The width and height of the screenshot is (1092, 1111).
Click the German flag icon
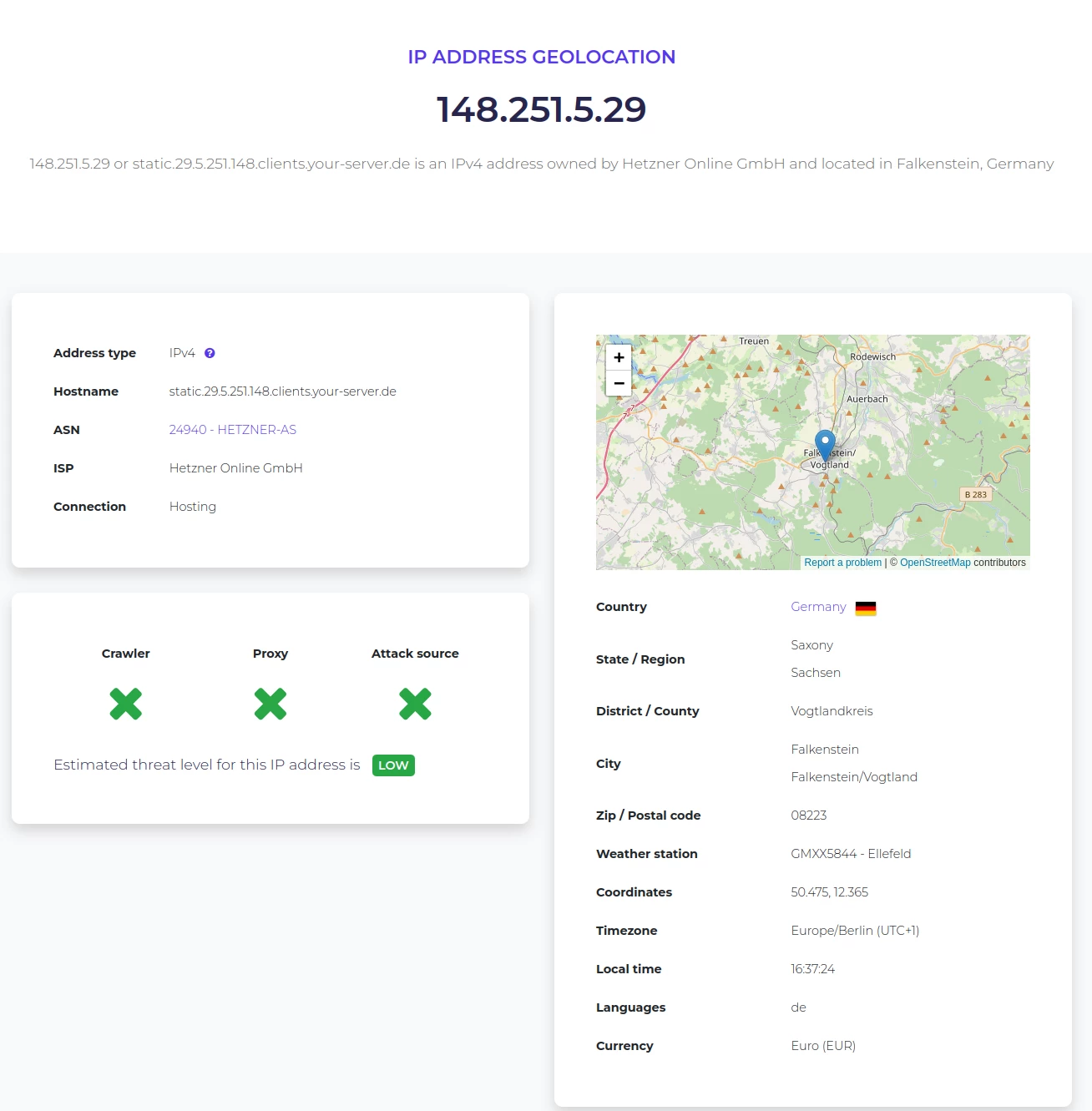866,609
